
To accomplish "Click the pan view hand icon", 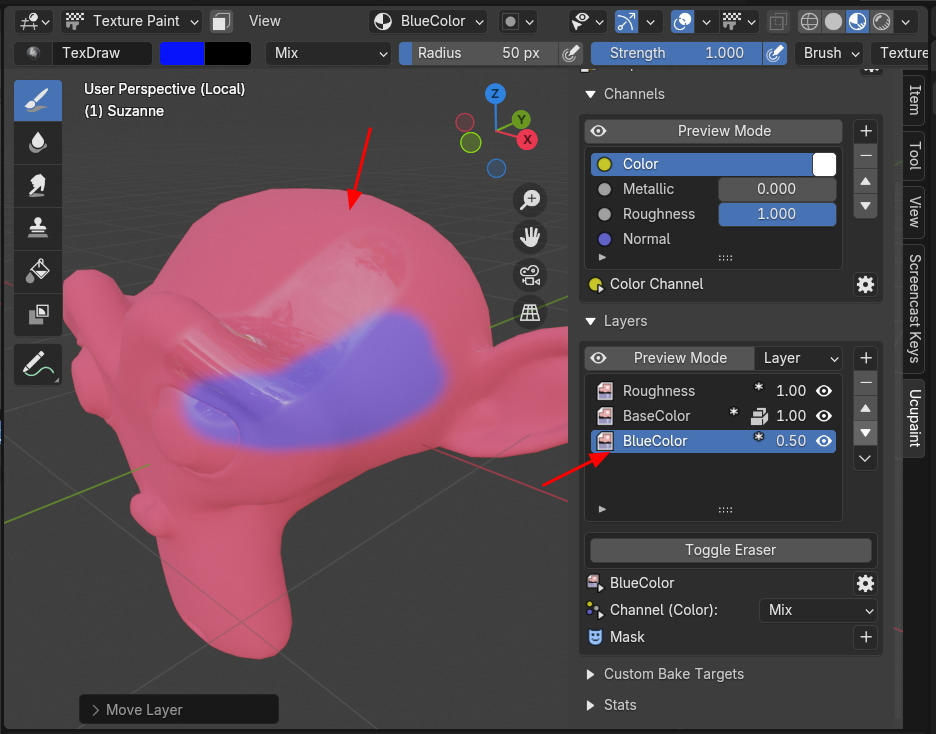I will [529, 238].
